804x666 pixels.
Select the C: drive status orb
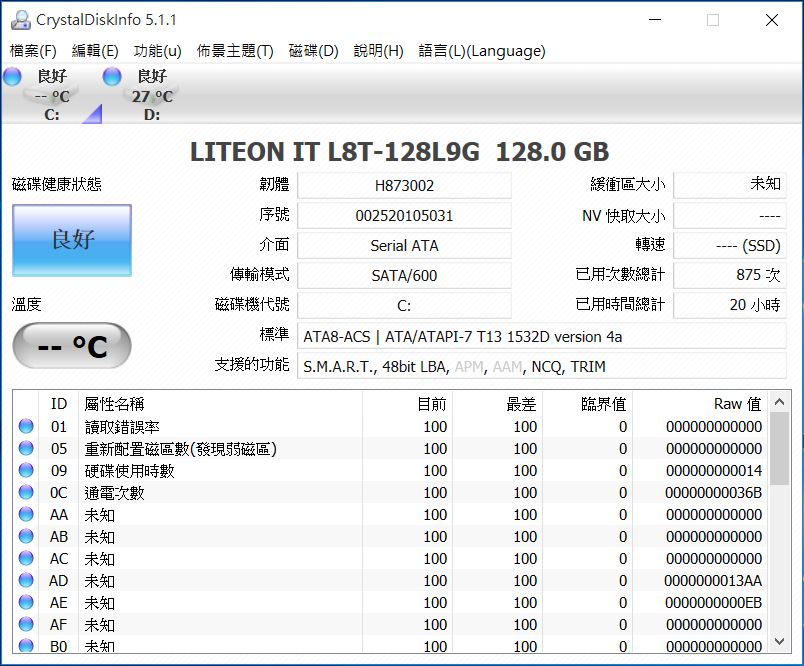tap(12, 76)
